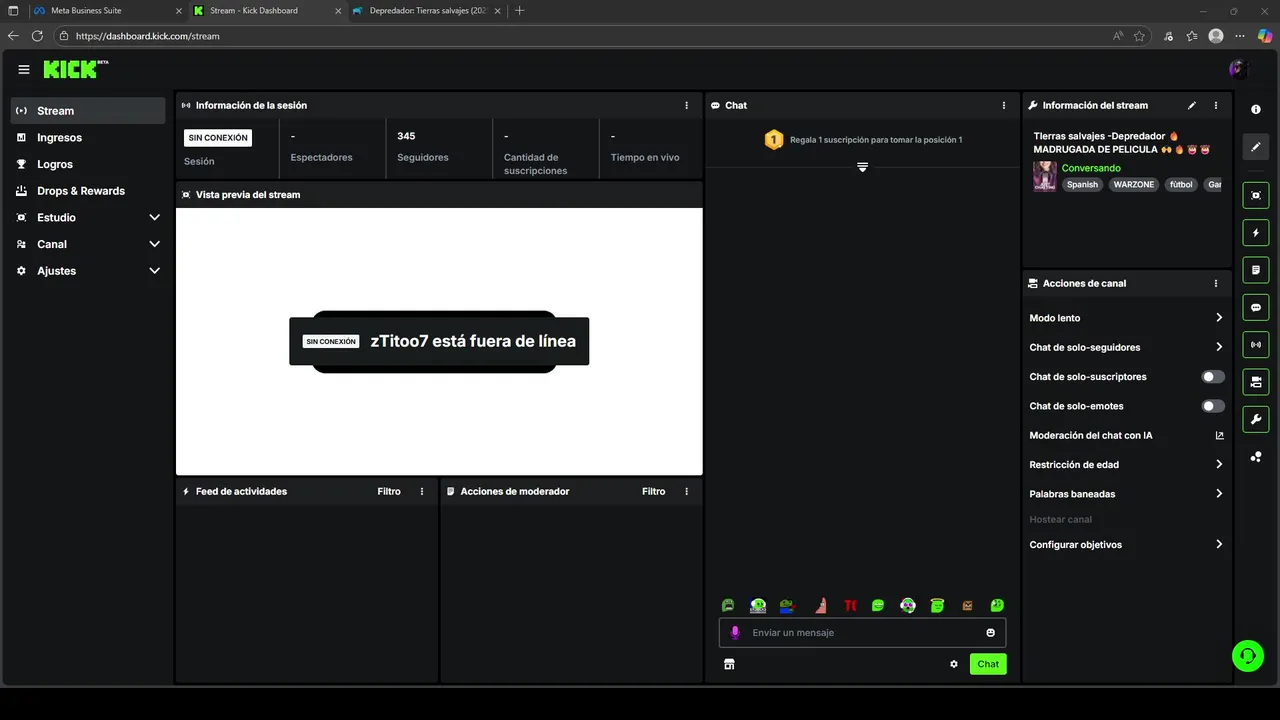Open Acciones de moderador options menu

click(686, 491)
